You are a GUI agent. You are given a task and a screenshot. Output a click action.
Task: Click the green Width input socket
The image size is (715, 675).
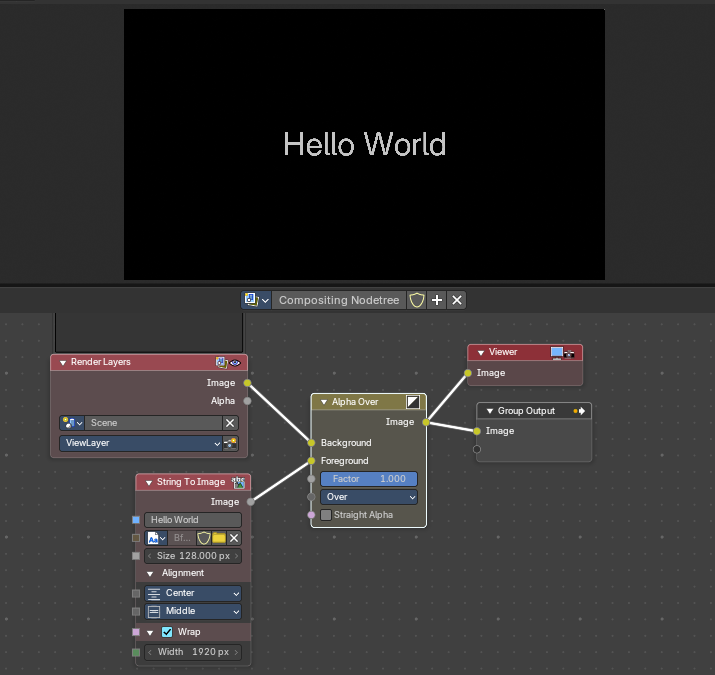tap(136, 652)
